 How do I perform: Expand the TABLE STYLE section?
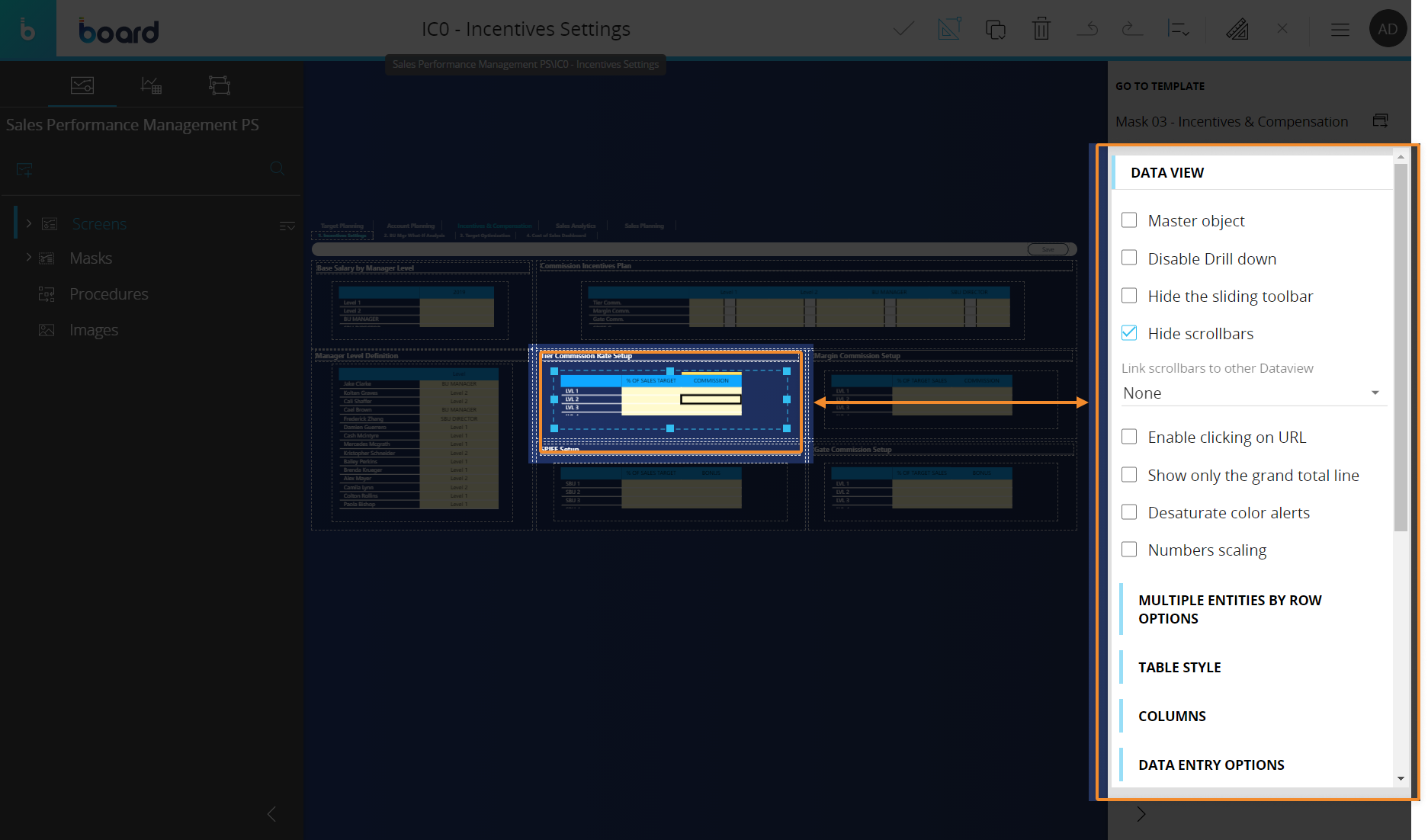(x=1179, y=667)
